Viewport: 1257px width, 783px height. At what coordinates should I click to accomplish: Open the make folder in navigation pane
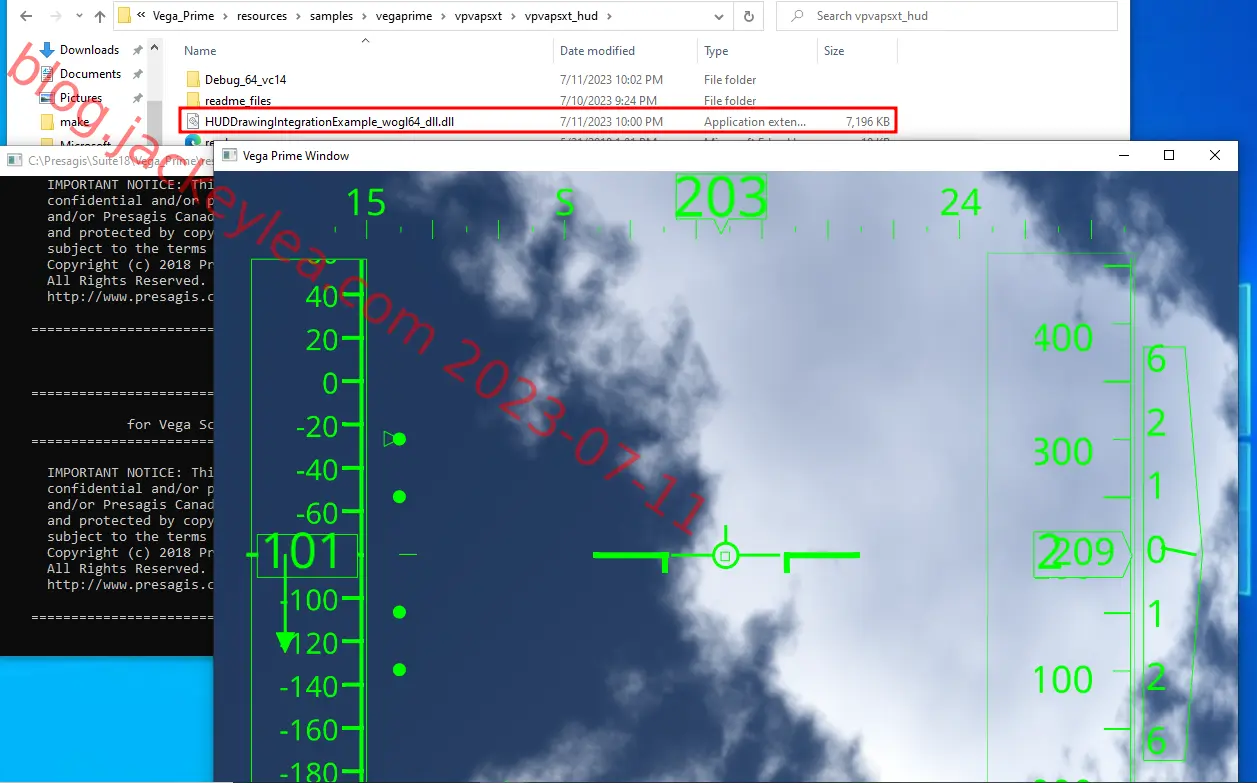(75, 122)
